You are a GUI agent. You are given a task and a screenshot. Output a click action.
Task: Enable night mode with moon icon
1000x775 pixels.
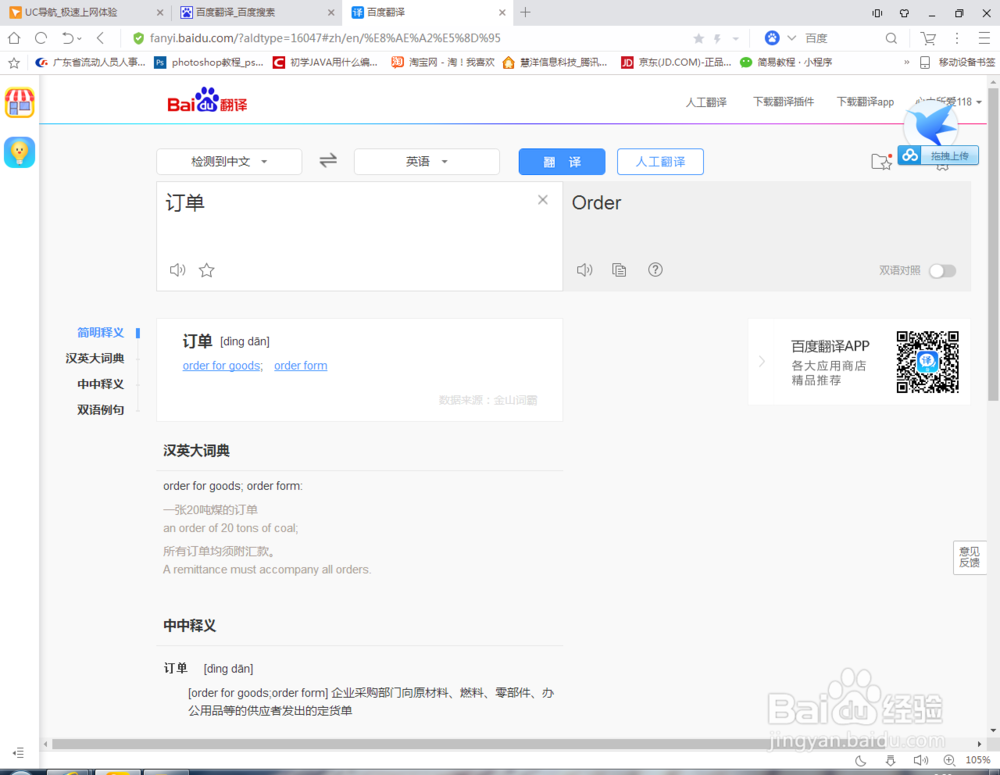(861, 761)
